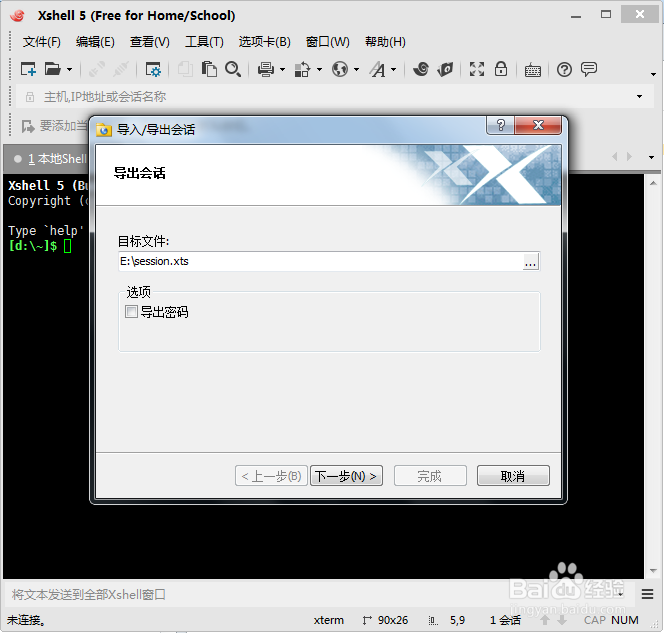Screen dimensions: 664x633
Task: Open the 选项卡(B) menu
Action: pos(265,42)
